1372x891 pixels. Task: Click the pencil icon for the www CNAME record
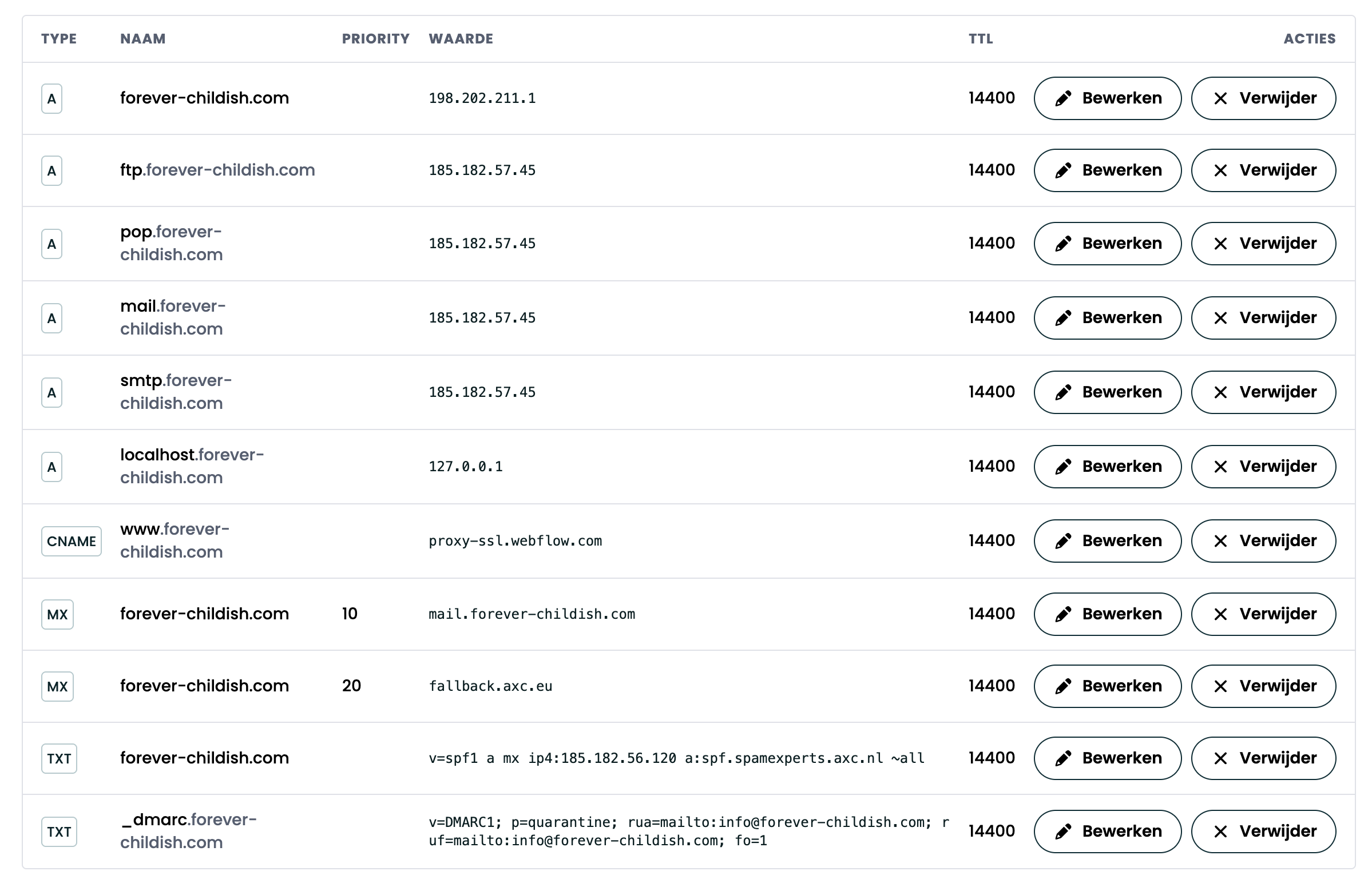[x=1063, y=541]
